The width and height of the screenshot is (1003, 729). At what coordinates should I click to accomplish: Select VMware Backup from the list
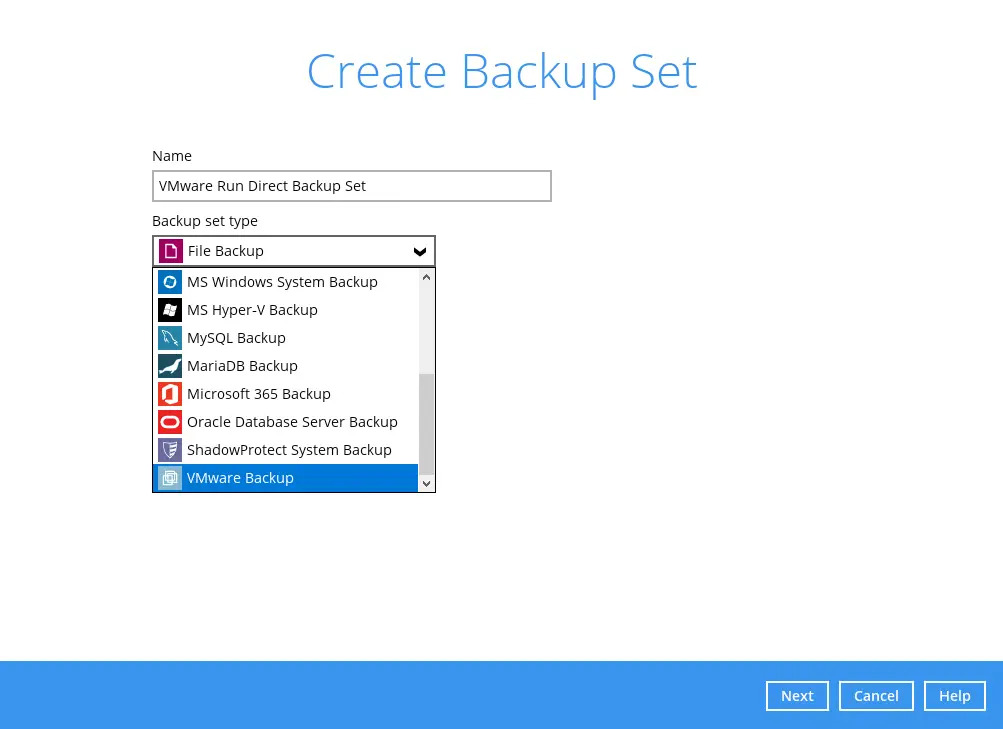pos(240,478)
